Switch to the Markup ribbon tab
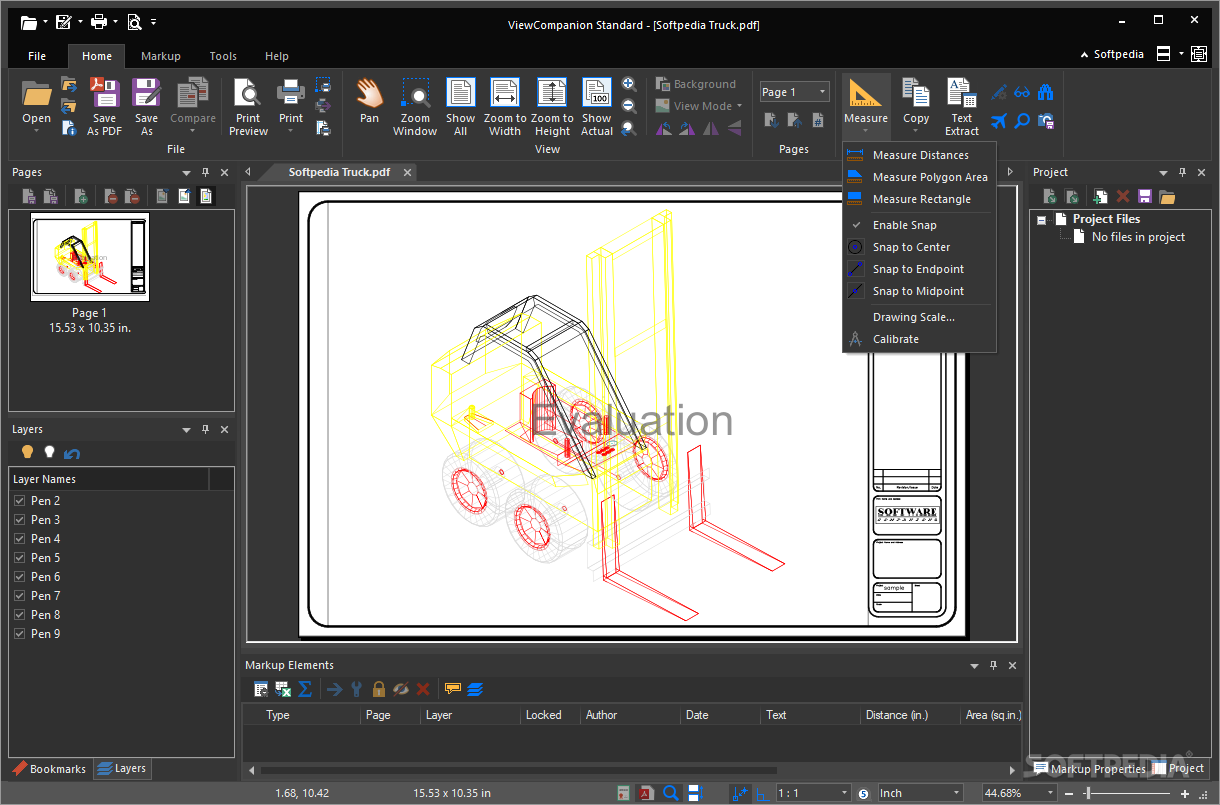The image size is (1220, 805). (161, 56)
